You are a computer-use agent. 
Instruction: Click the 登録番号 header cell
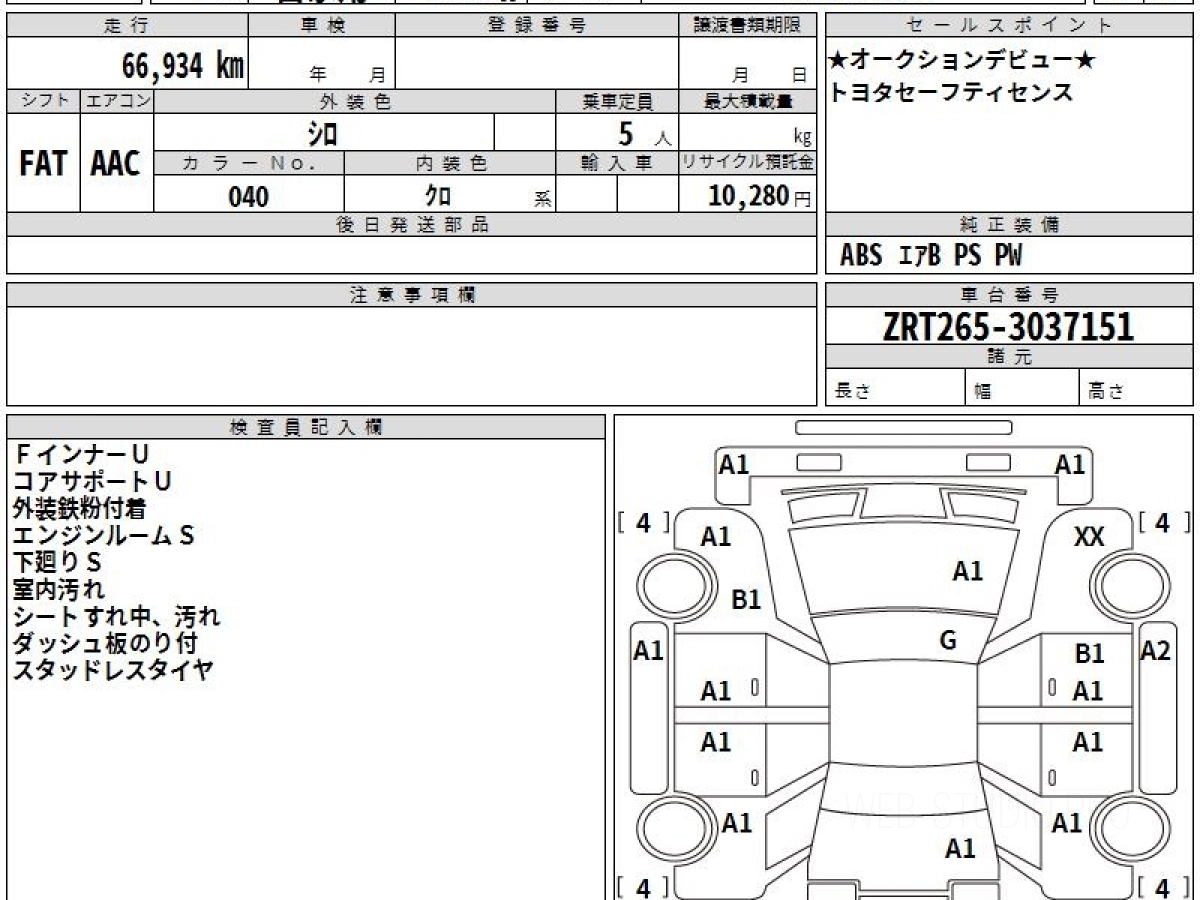click(x=537, y=26)
